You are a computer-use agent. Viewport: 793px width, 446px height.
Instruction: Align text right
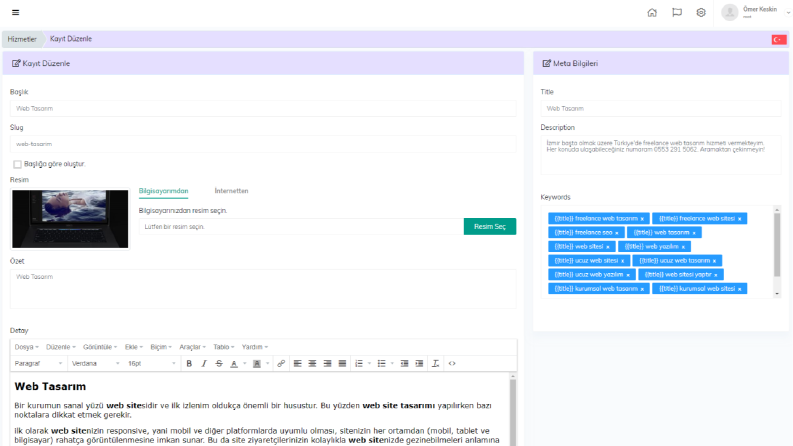pos(327,364)
